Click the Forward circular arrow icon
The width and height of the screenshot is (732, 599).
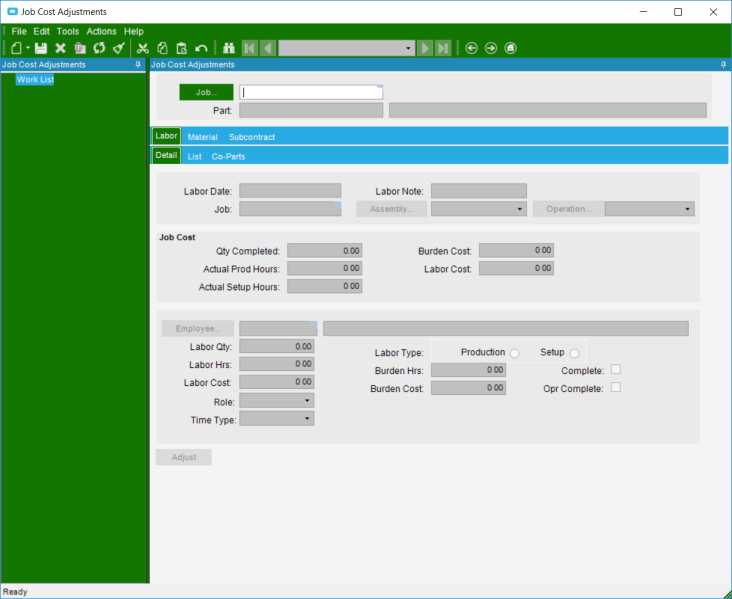tap(491, 48)
